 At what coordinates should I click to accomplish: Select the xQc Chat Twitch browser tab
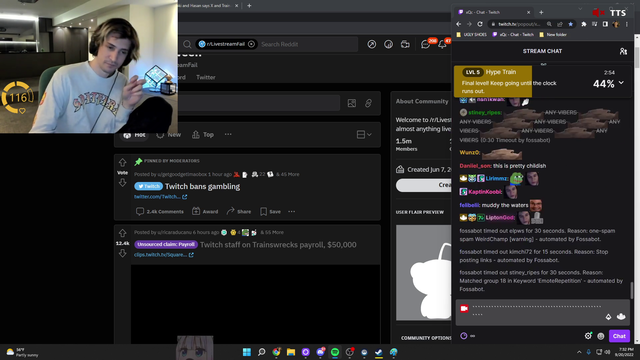point(494,12)
